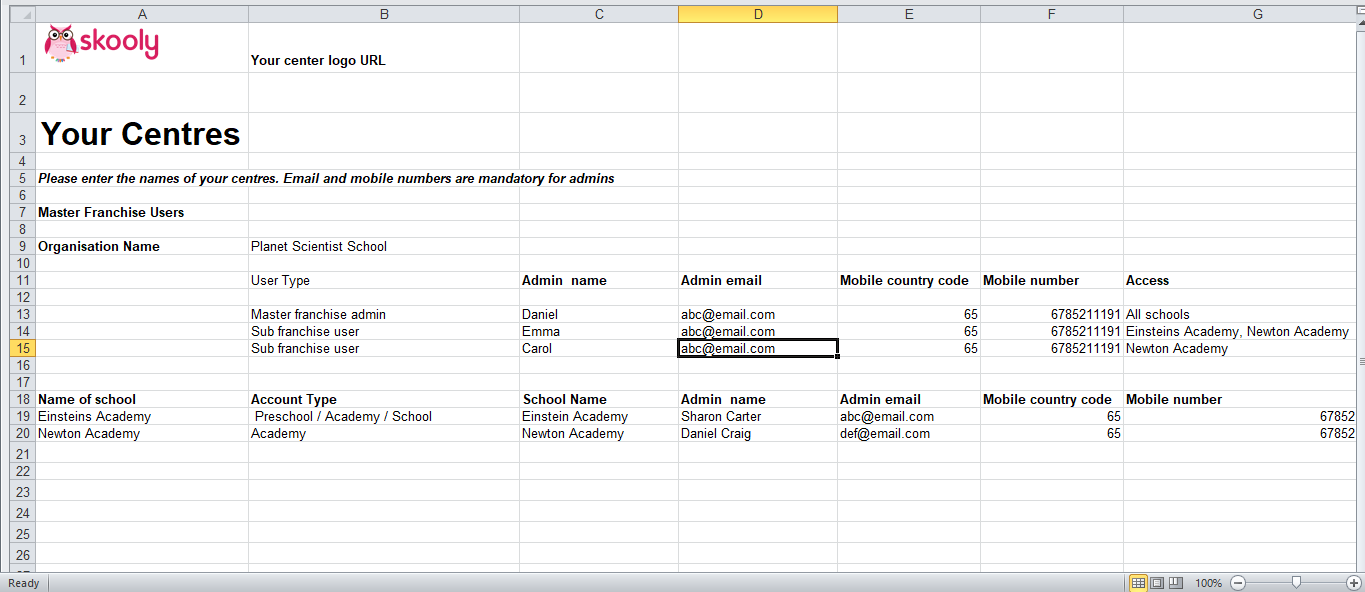Click the Select All corner box
Viewport: 1365px width, 592px height.
click(x=22, y=14)
